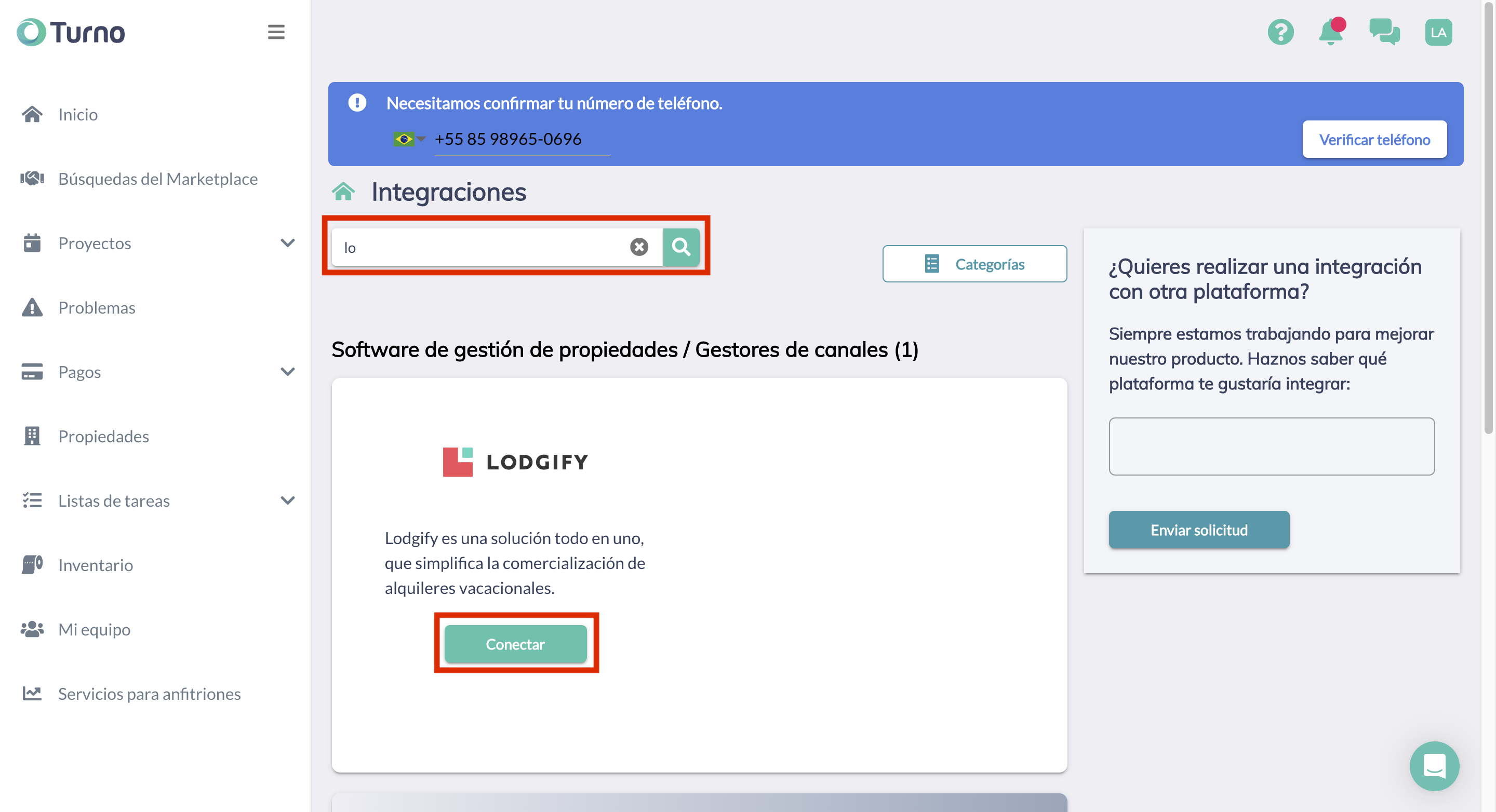Click the LA user avatar

(x=1437, y=32)
